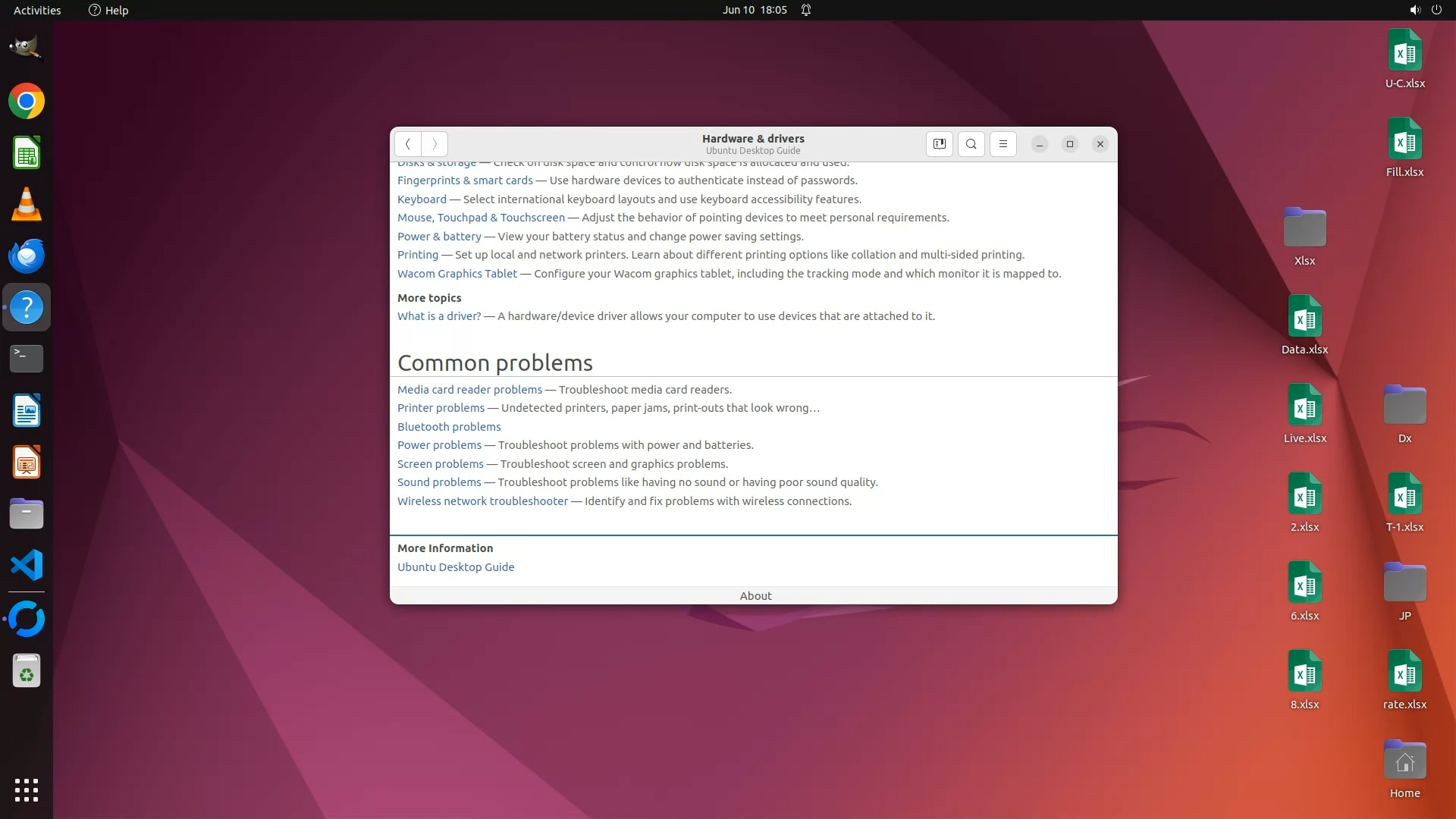
Task: Open the search icon in Help window
Action: 971,144
